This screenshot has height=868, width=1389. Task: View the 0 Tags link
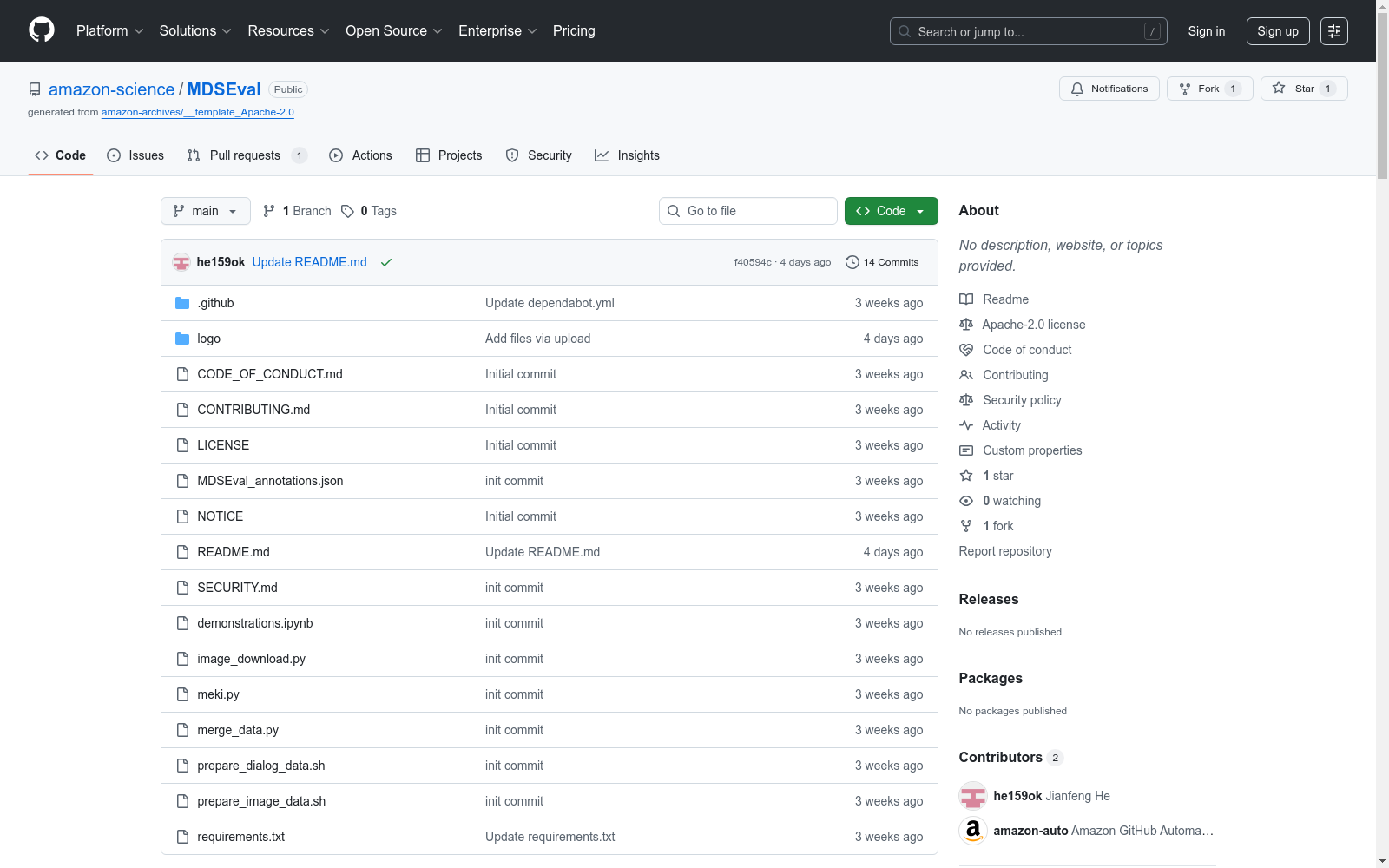coord(369,211)
